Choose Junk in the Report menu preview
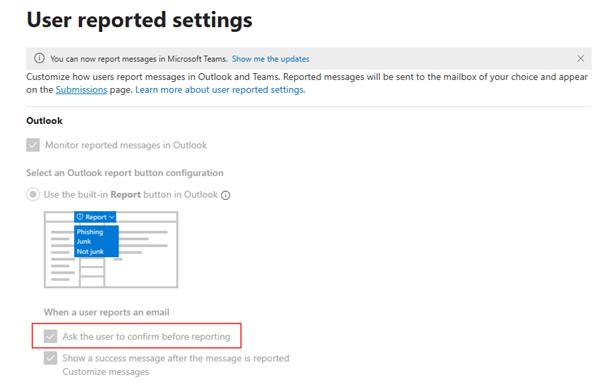601x381 pixels. 84,241
